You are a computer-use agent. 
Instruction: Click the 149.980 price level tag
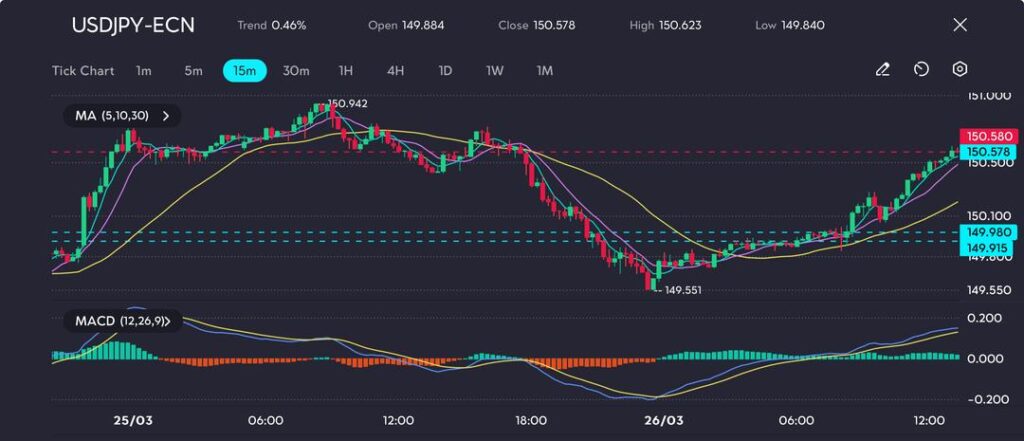click(x=988, y=232)
